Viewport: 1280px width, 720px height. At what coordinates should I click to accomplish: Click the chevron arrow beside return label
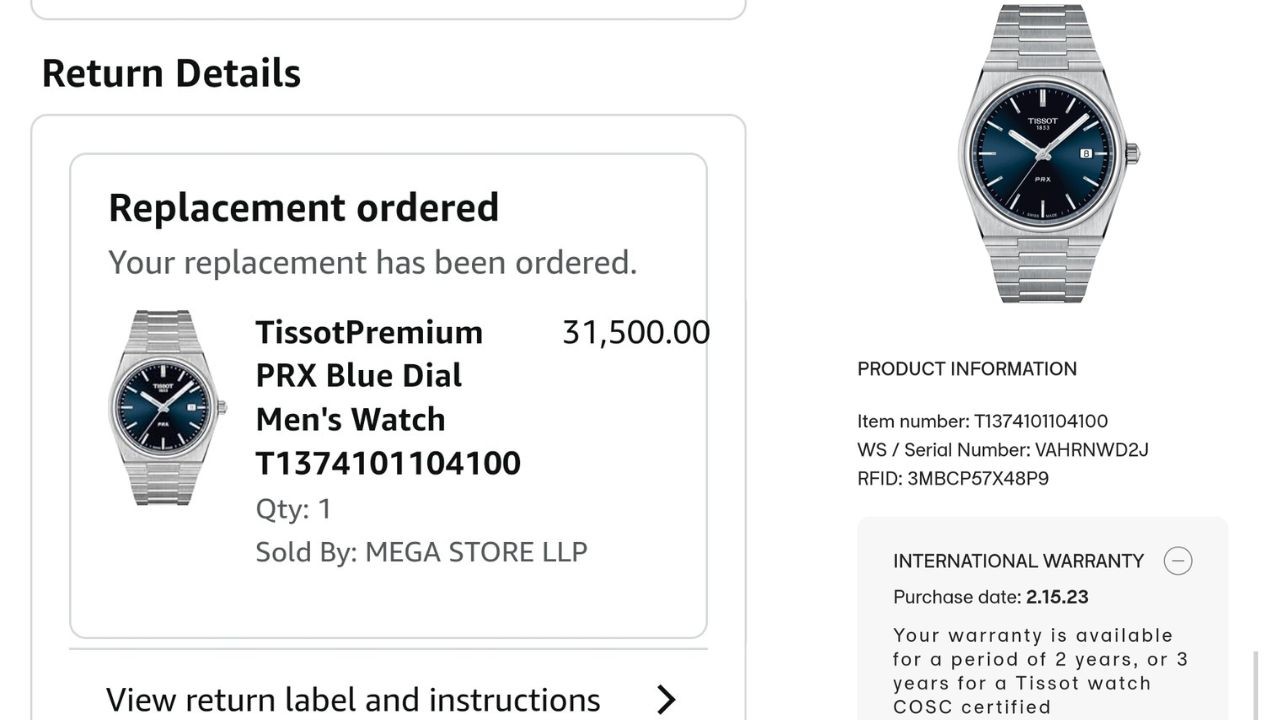666,700
